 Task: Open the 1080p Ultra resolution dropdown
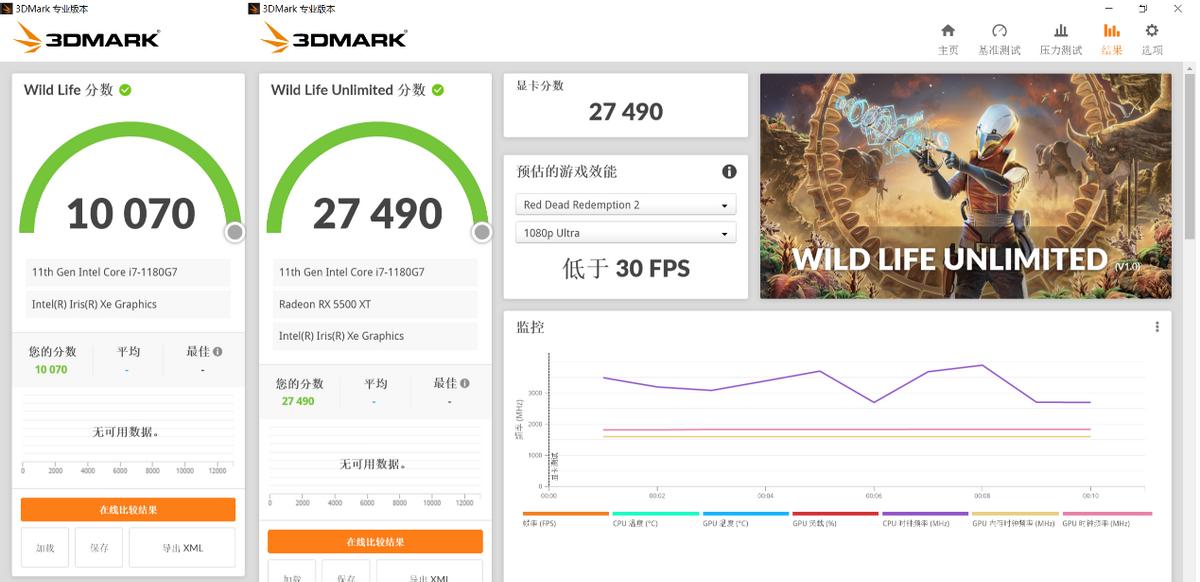point(625,232)
